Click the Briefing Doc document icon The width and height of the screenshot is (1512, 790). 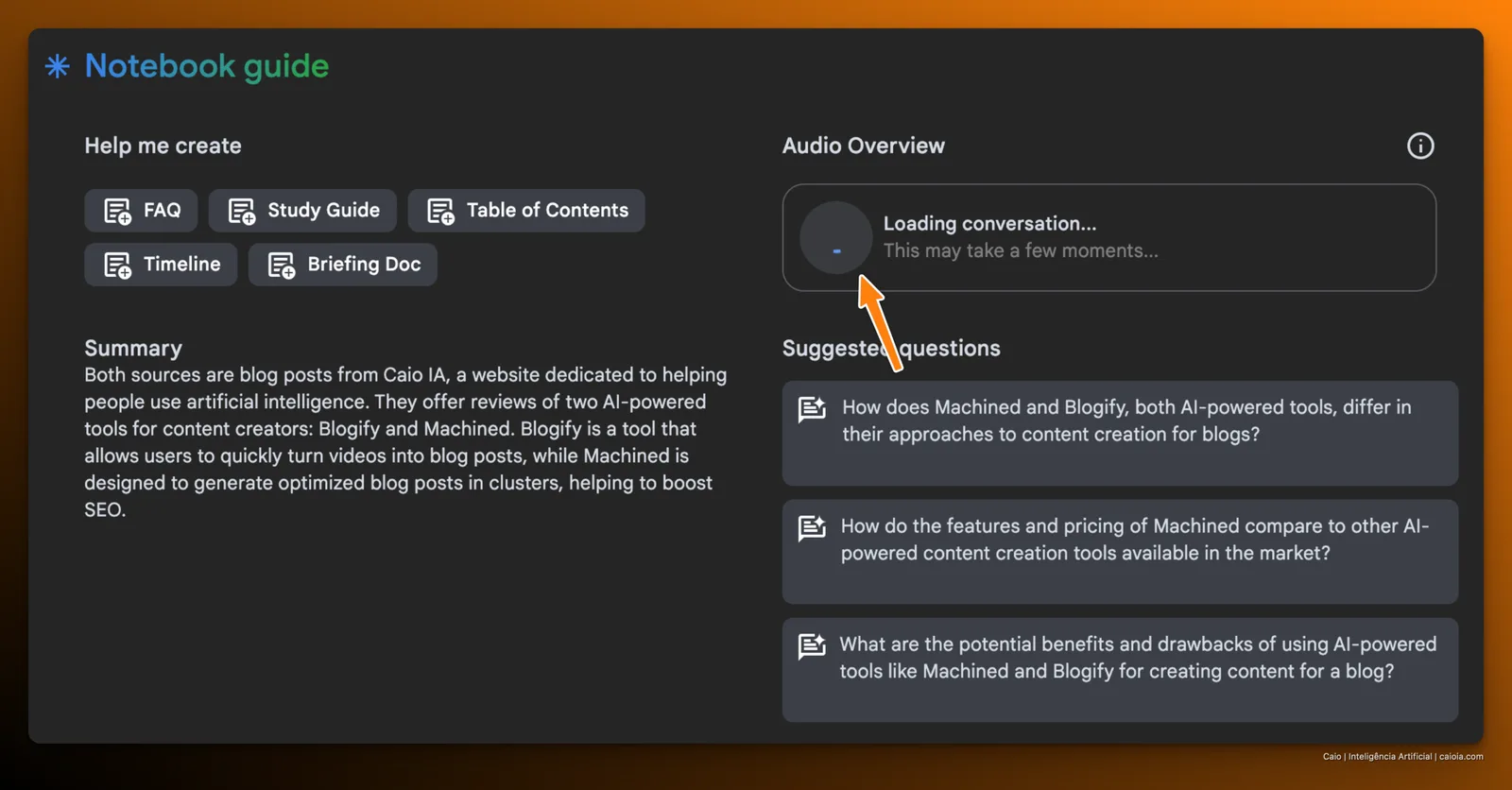pos(281,265)
